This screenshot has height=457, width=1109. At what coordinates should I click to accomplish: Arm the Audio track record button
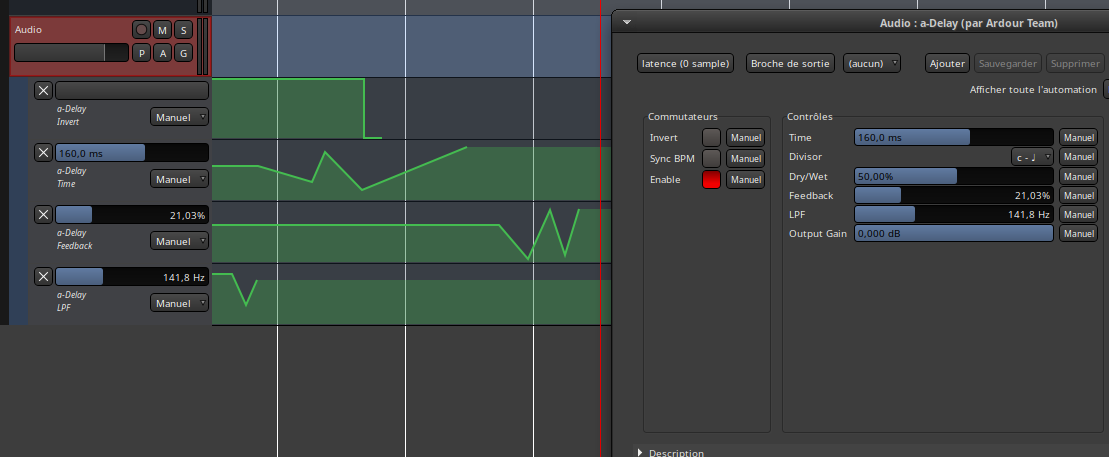point(141,30)
